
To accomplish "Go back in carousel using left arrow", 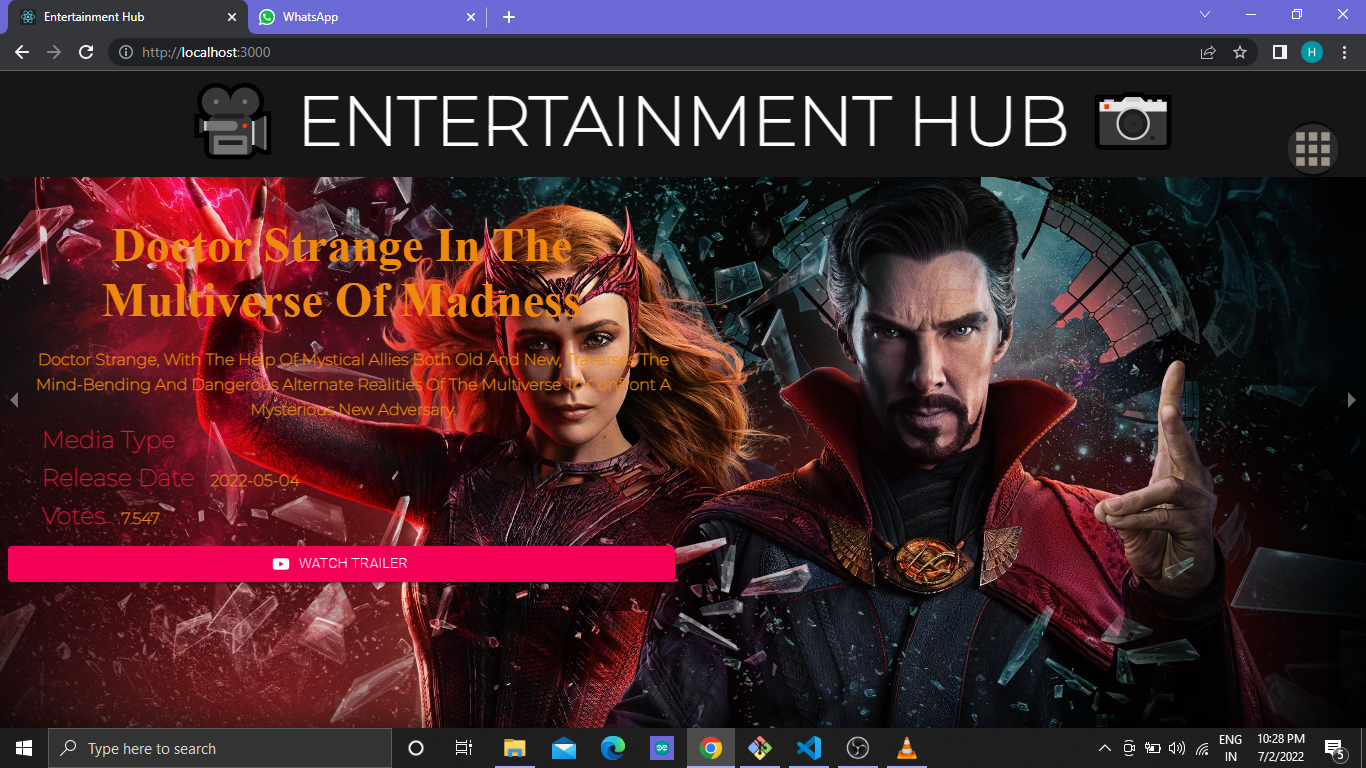I will pos(13,400).
